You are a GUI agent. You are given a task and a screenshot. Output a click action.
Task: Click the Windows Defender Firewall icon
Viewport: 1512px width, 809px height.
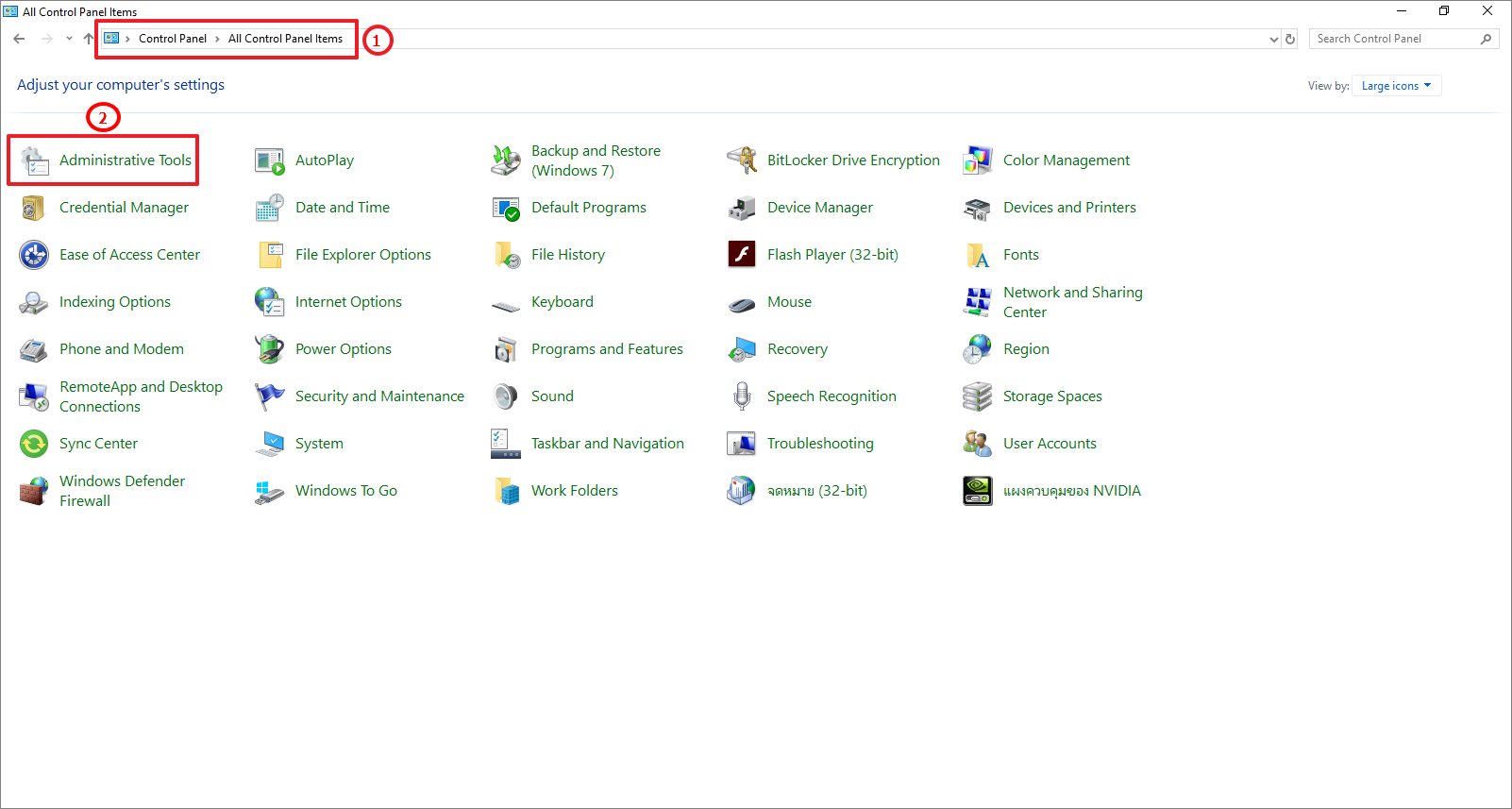(34, 491)
